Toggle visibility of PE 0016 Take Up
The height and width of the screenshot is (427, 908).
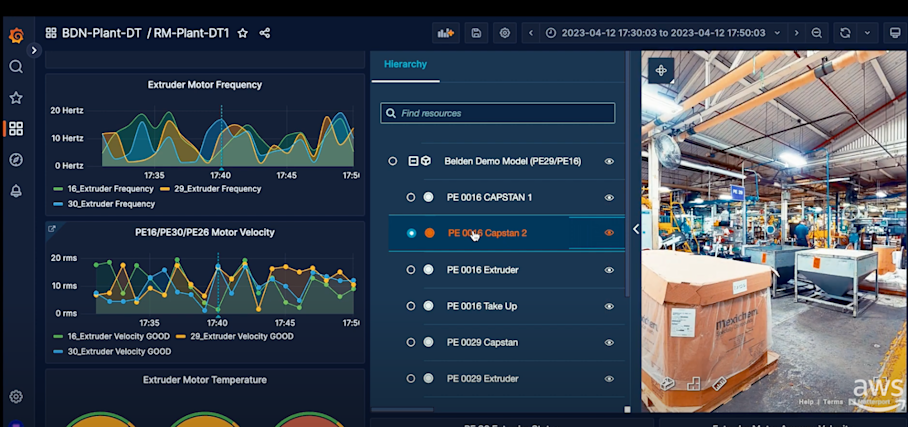click(609, 306)
